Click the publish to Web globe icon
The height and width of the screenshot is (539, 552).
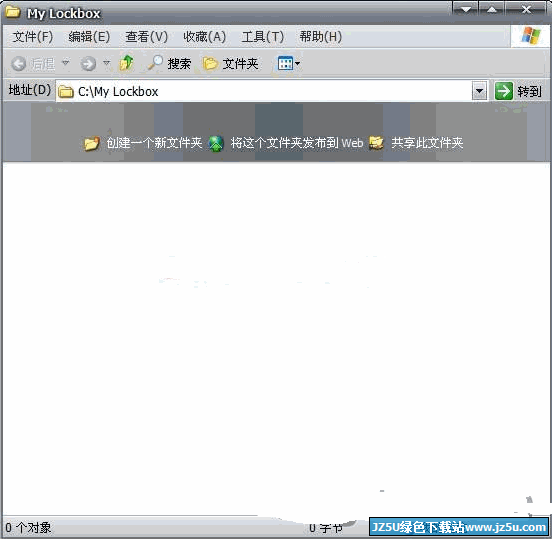[x=216, y=144]
